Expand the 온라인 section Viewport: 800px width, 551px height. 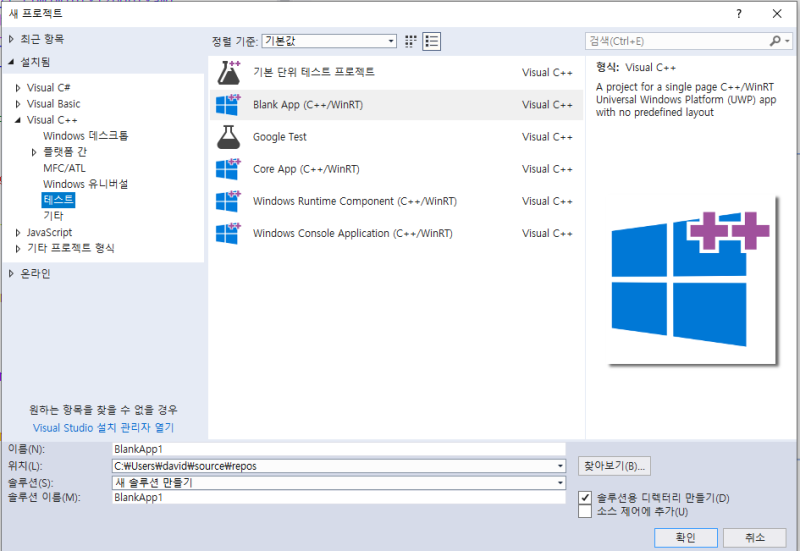11,273
